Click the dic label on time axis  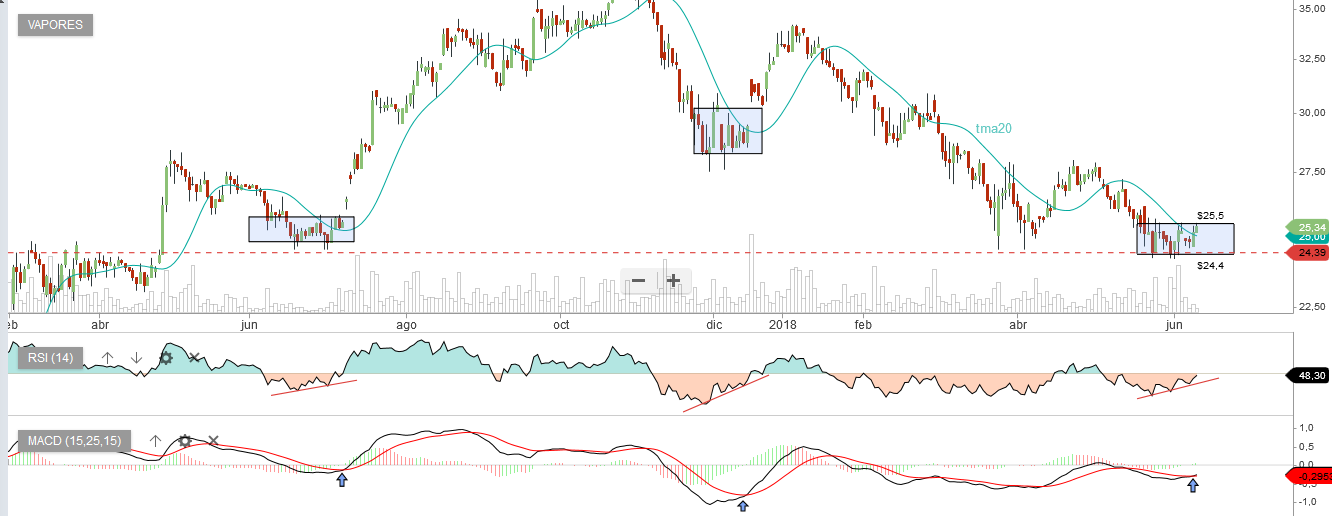[714, 325]
